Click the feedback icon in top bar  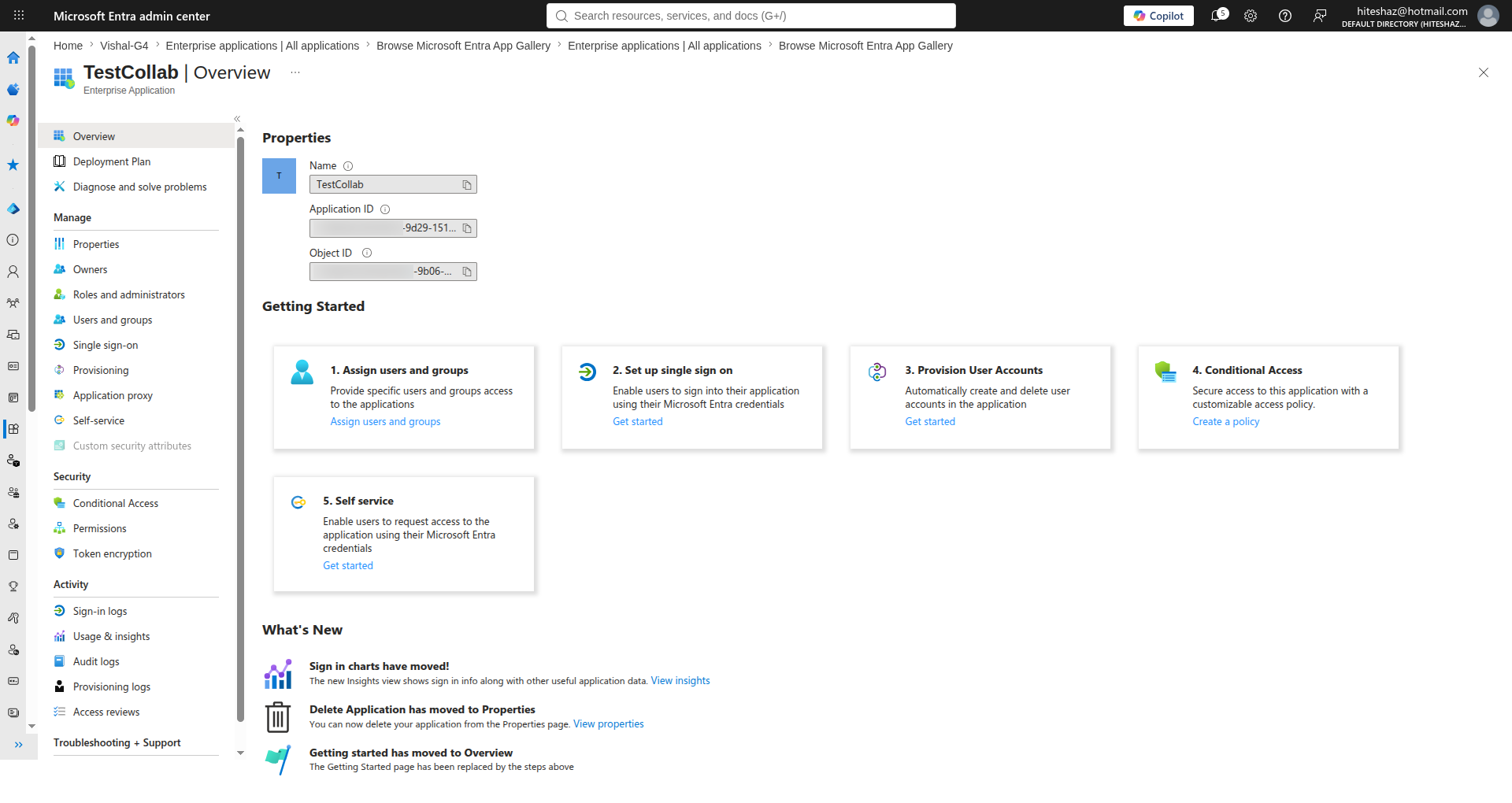click(x=1320, y=16)
